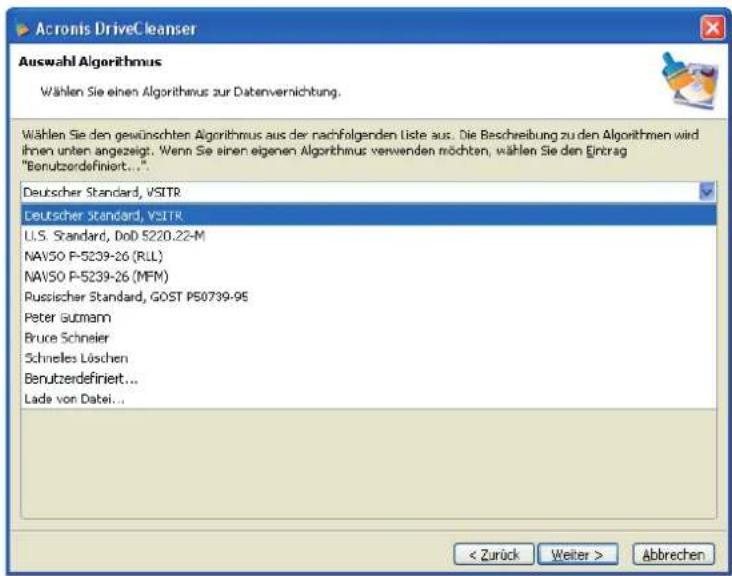Click the Acronis title bar logo icon
The height and width of the screenshot is (576, 732).
pos(22,29)
